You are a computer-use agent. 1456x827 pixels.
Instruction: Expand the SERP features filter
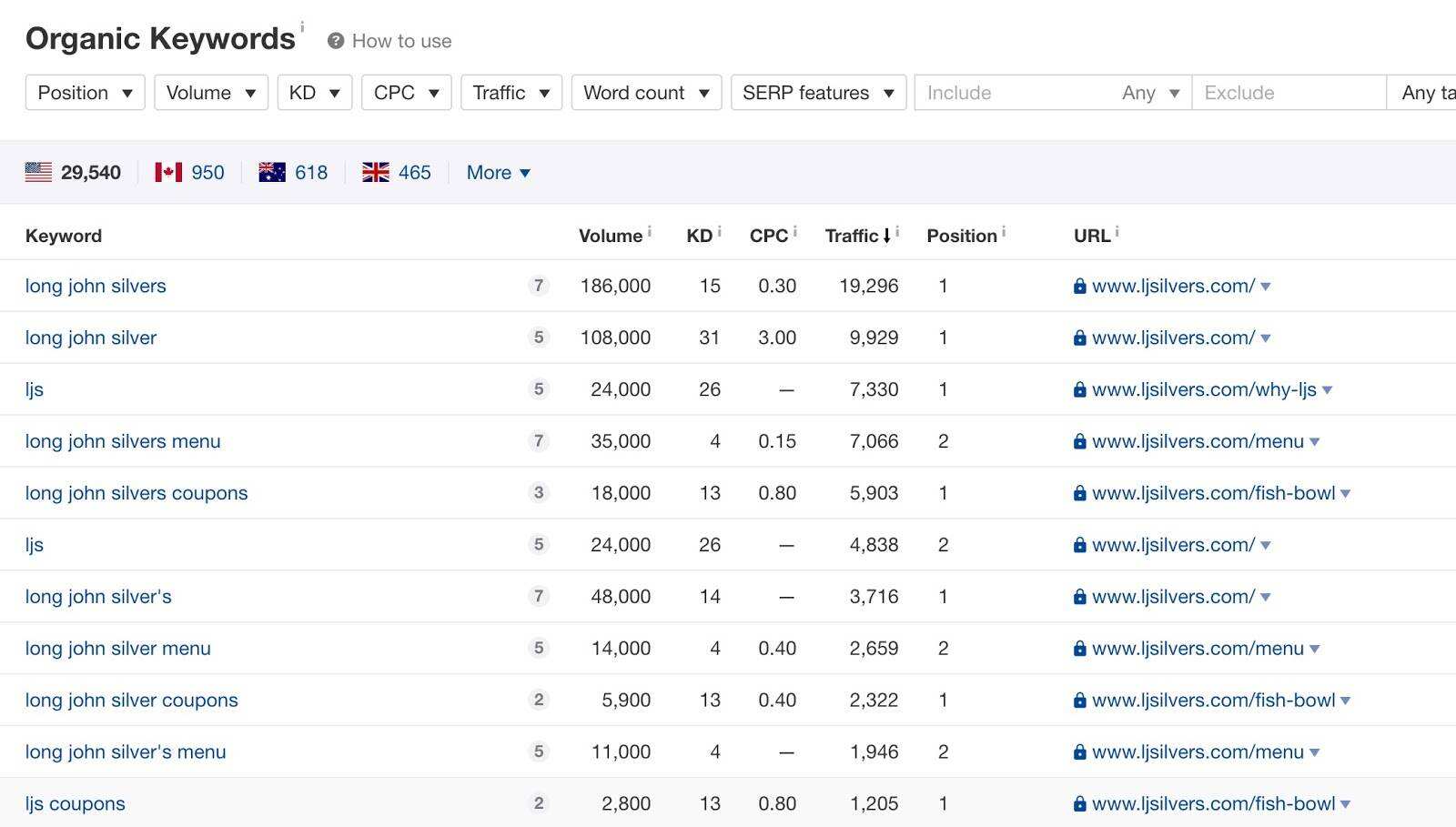pos(817,93)
